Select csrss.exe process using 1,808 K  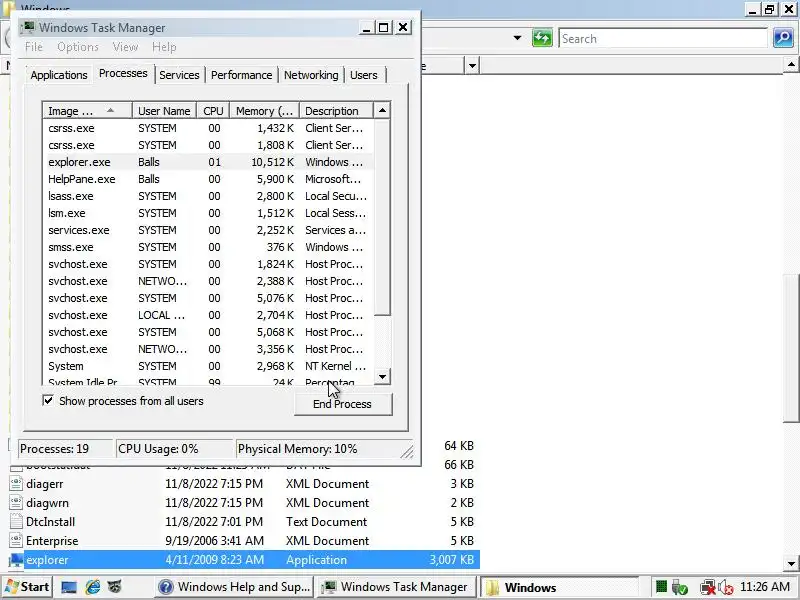coord(208,145)
